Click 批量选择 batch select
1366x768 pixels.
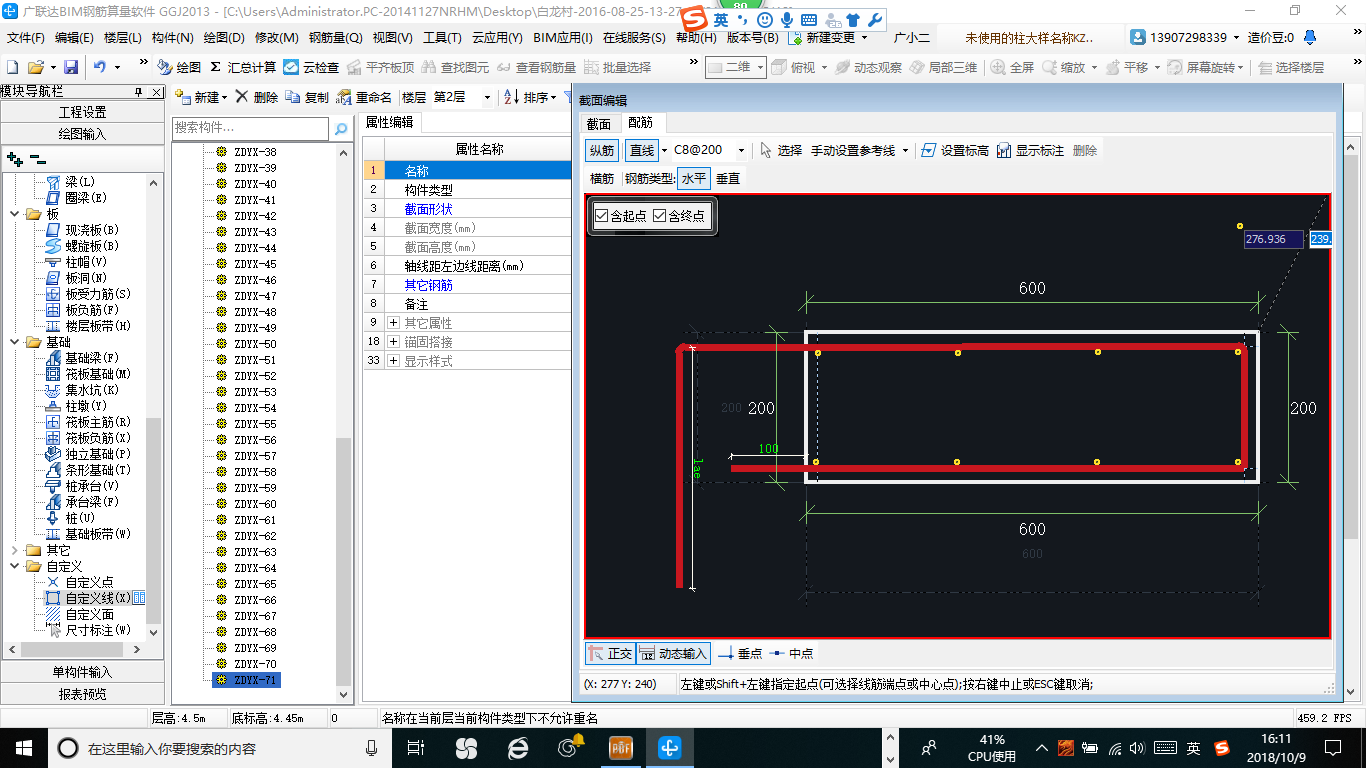[617, 67]
